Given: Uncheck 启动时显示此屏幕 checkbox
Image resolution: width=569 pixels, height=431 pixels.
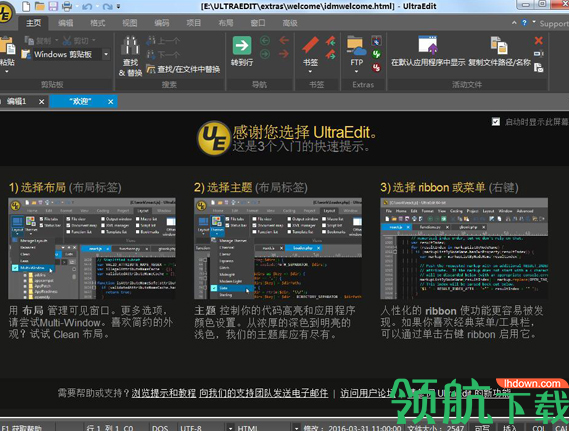Looking at the screenshot, I should (496, 122).
